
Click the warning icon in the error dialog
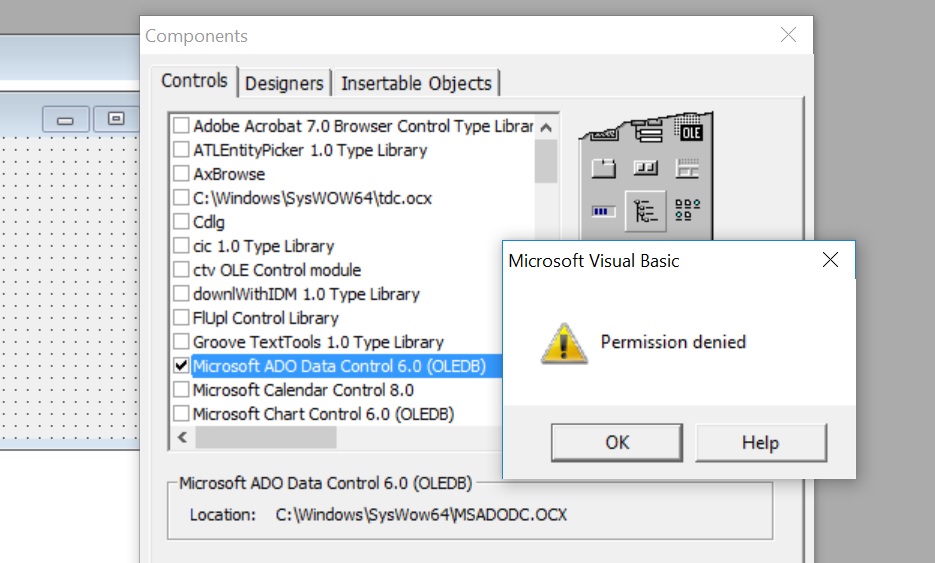coord(564,344)
